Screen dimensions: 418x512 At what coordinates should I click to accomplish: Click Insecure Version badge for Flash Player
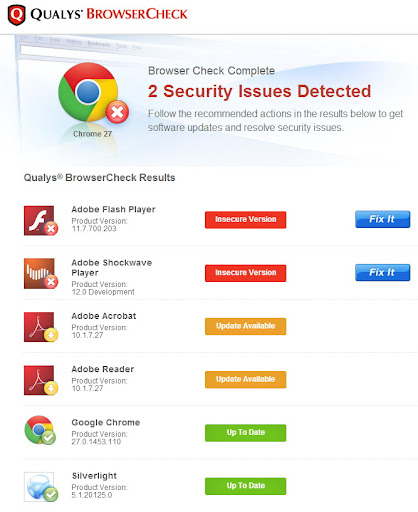click(x=245, y=220)
